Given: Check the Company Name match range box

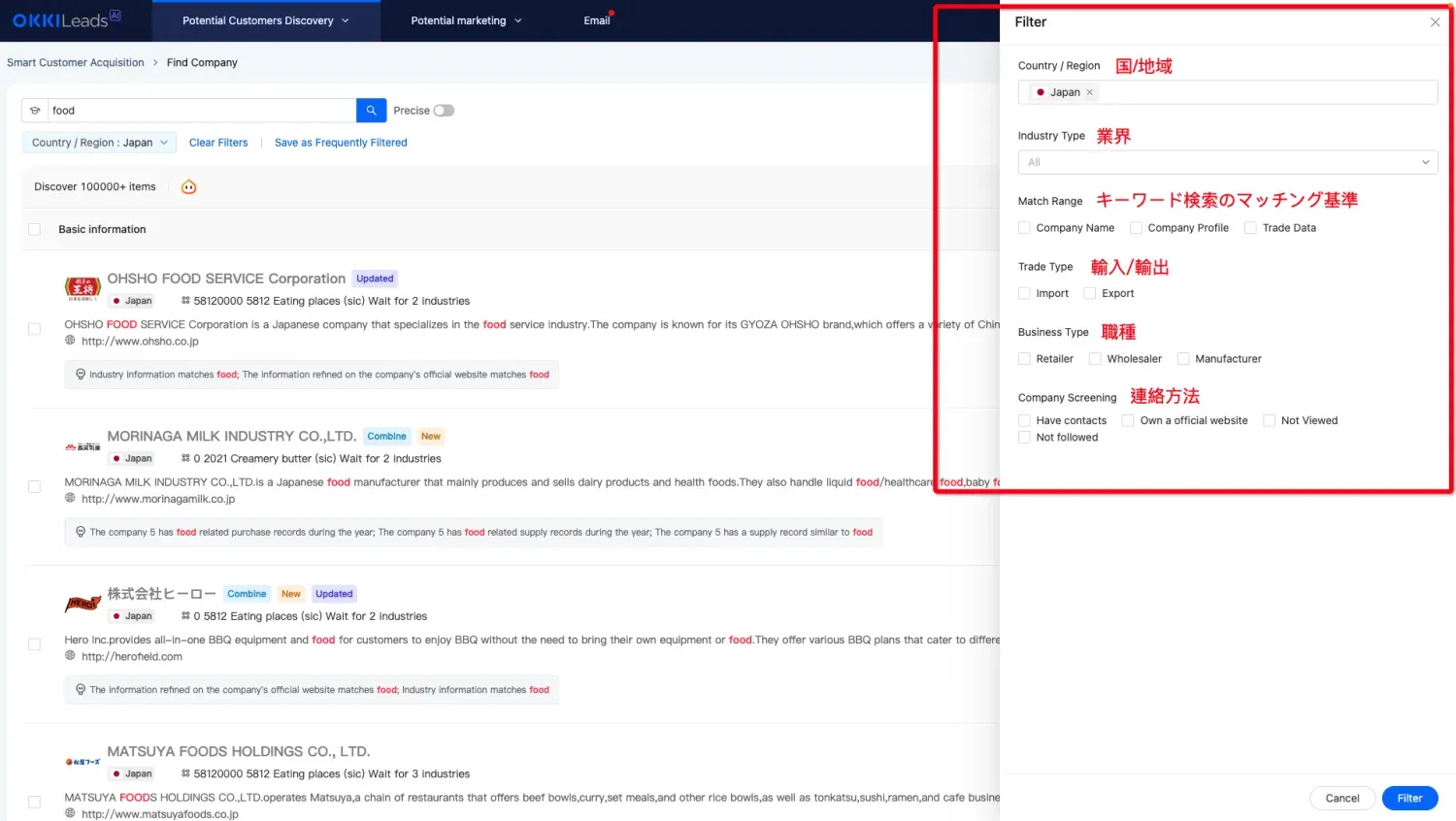Looking at the screenshot, I should click(1024, 228).
